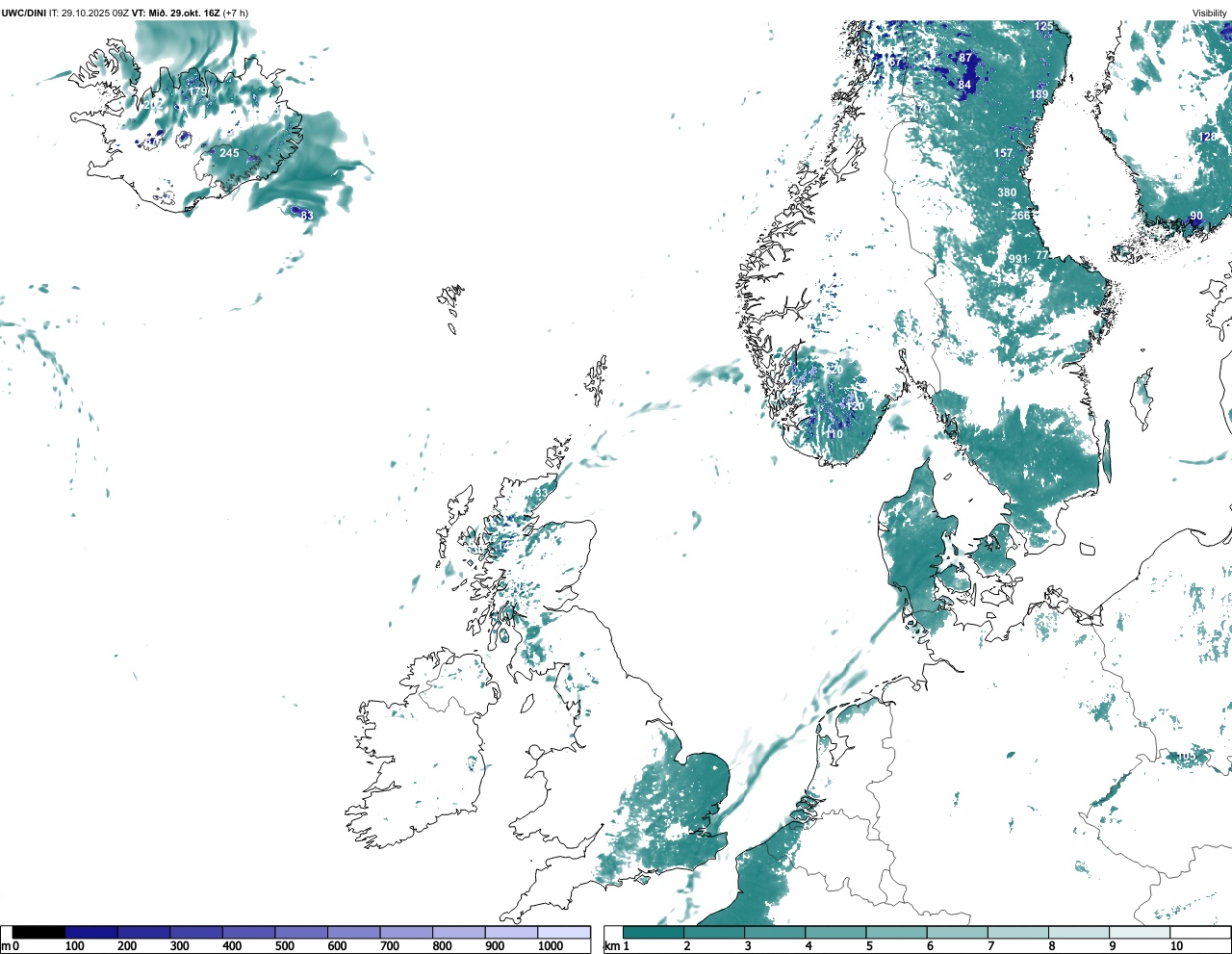Click the '90' value on Finland's south coast
This screenshot has height=954, width=1232.
click(x=1196, y=217)
